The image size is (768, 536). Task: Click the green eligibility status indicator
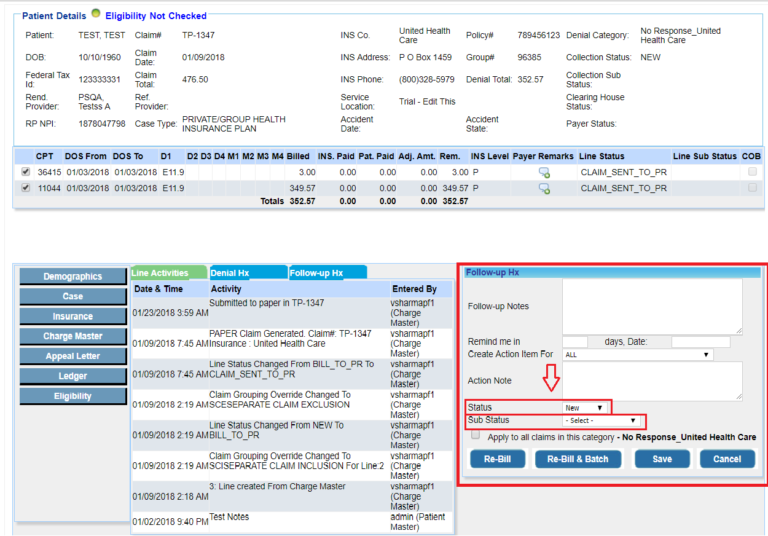point(96,13)
